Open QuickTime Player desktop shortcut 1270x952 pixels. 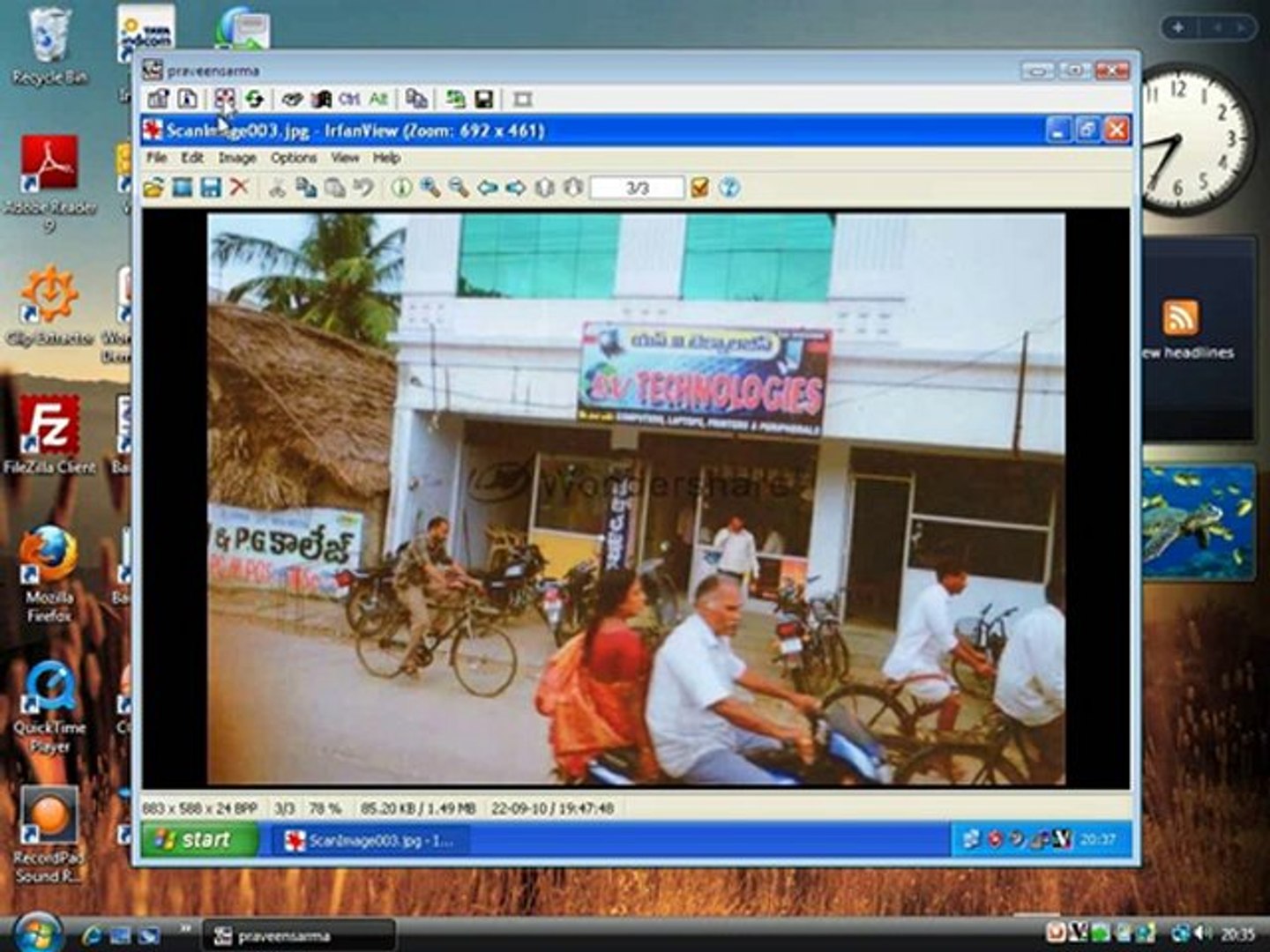(x=49, y=706)
